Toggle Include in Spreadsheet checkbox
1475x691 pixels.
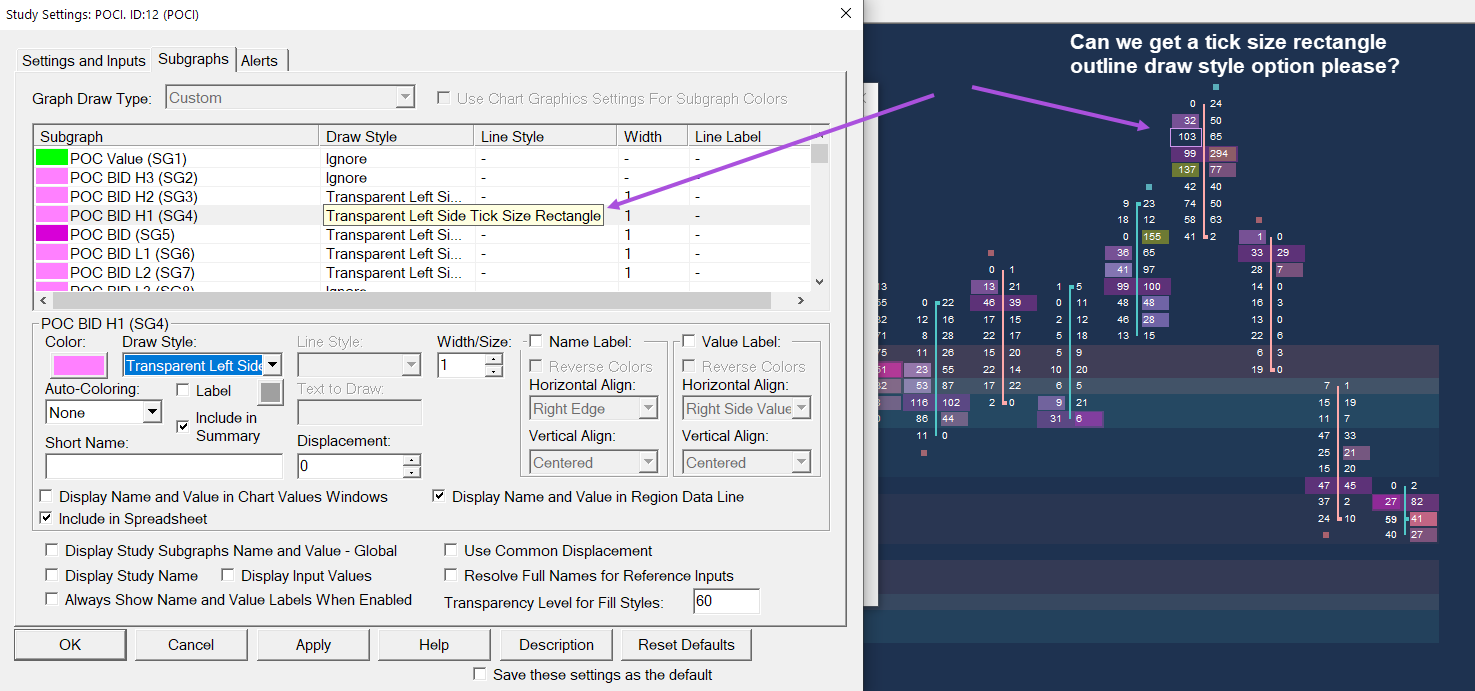[46, 519]
